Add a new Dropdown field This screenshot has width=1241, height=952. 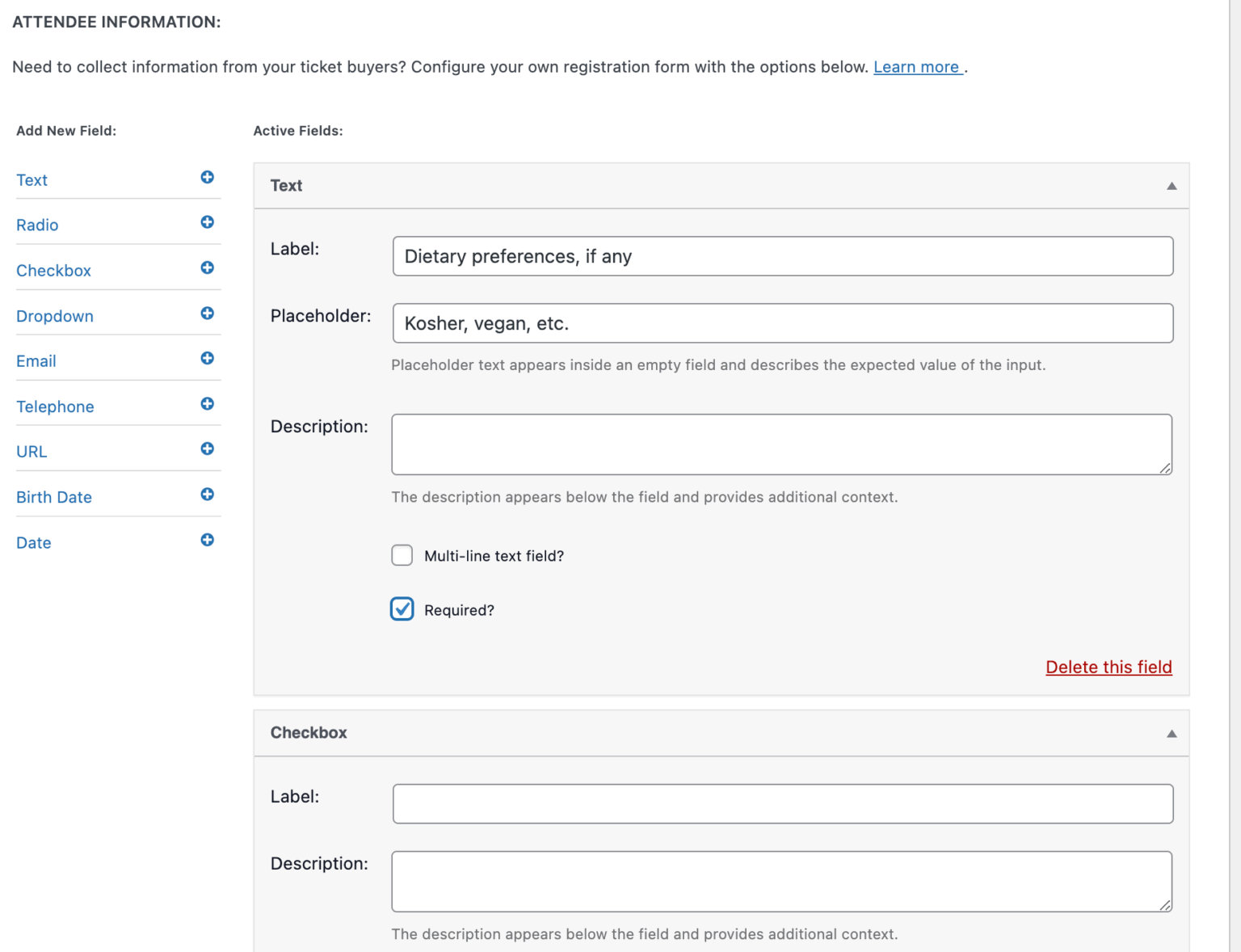208,313
